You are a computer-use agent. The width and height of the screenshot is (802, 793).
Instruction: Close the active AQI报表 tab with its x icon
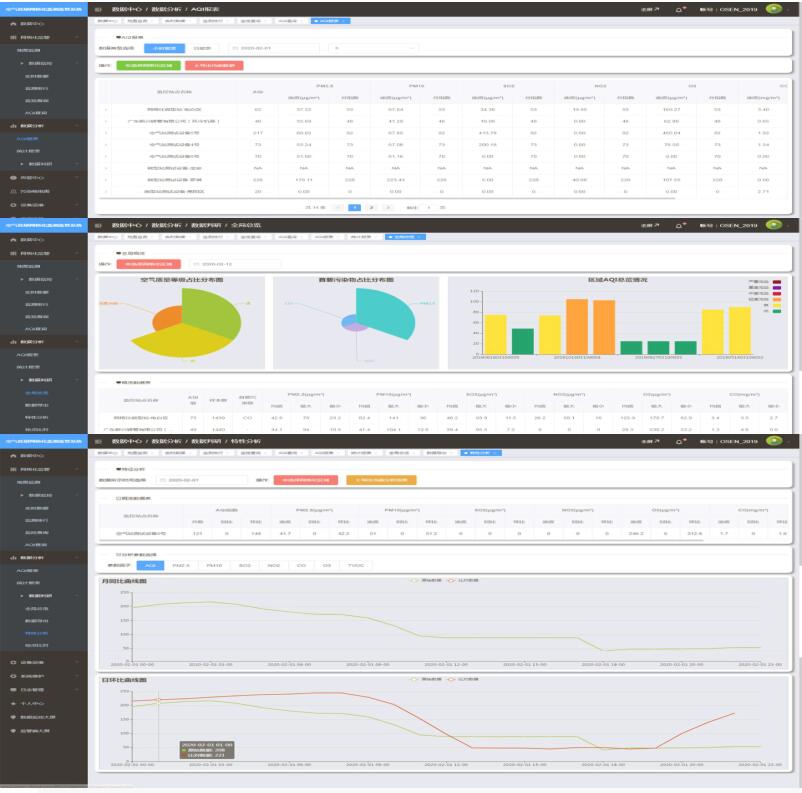pos(343,20)
